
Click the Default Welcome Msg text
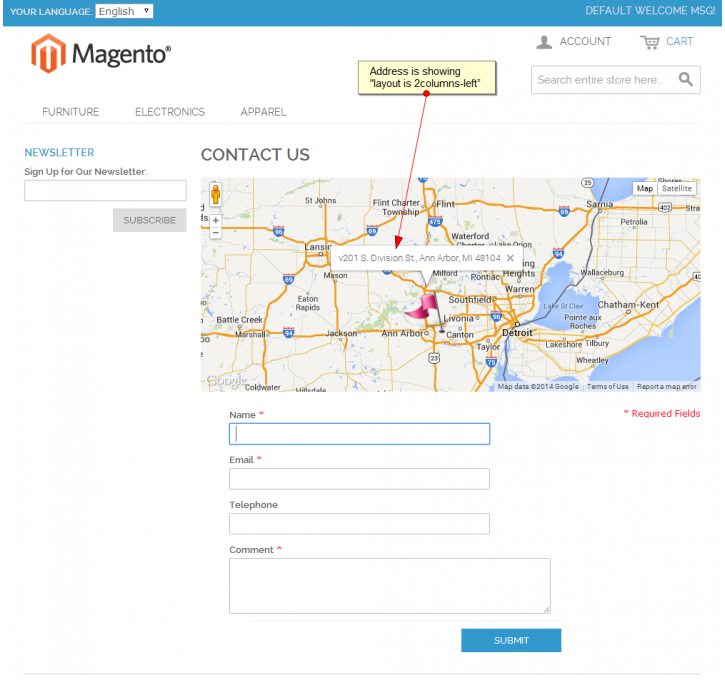650,11
